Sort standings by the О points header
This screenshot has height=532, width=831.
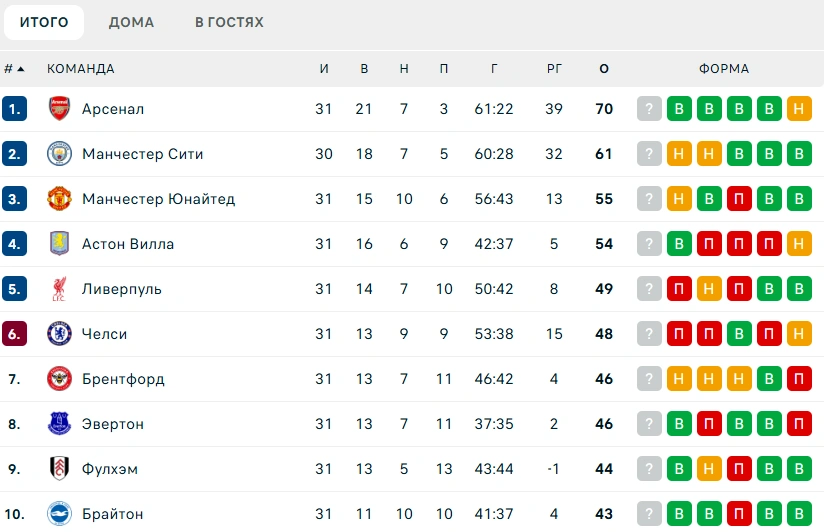pyautogui.click(x=603, y=69)
